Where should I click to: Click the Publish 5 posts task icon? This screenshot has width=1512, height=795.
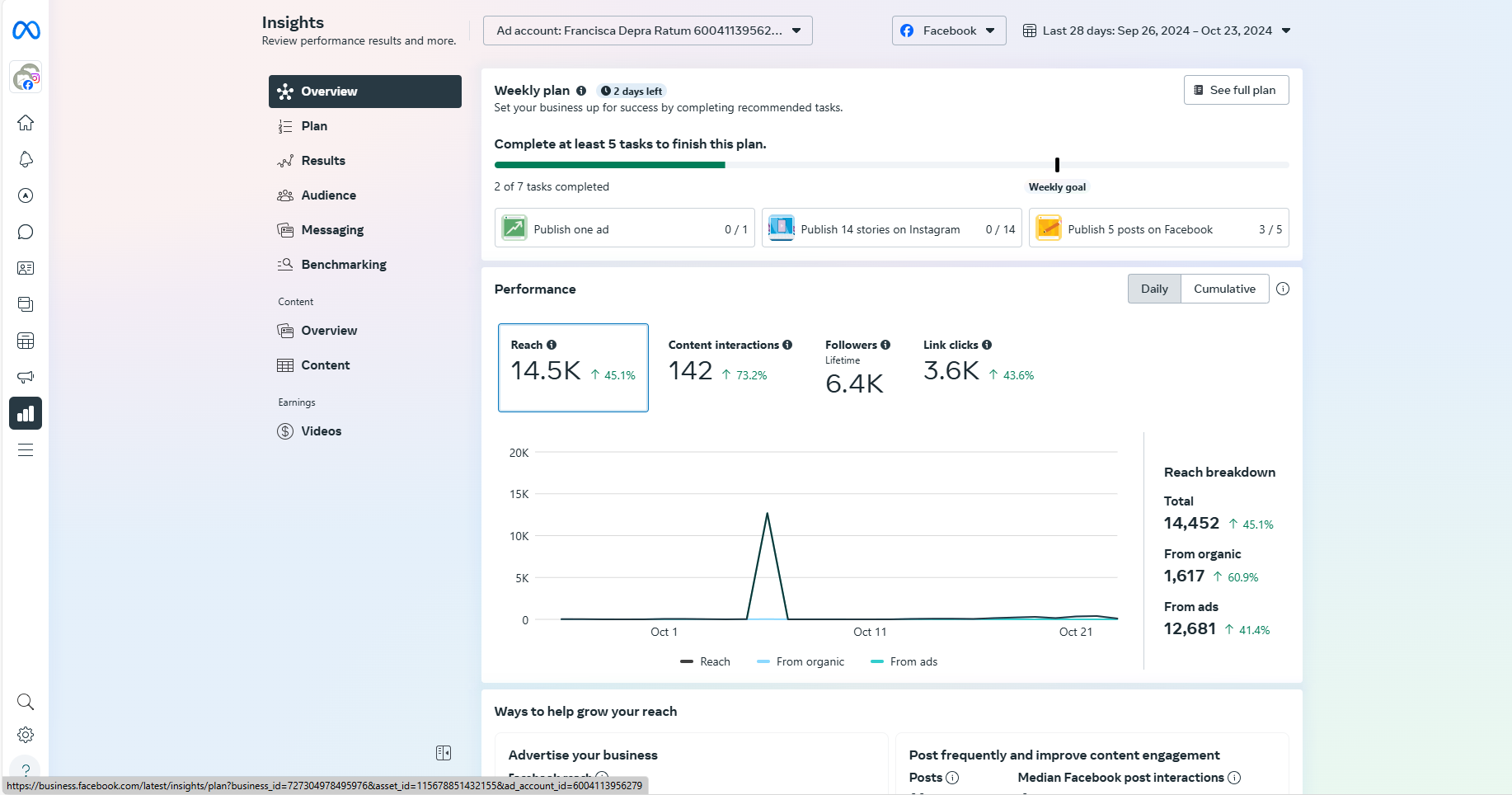click(x=1049, y=228)
